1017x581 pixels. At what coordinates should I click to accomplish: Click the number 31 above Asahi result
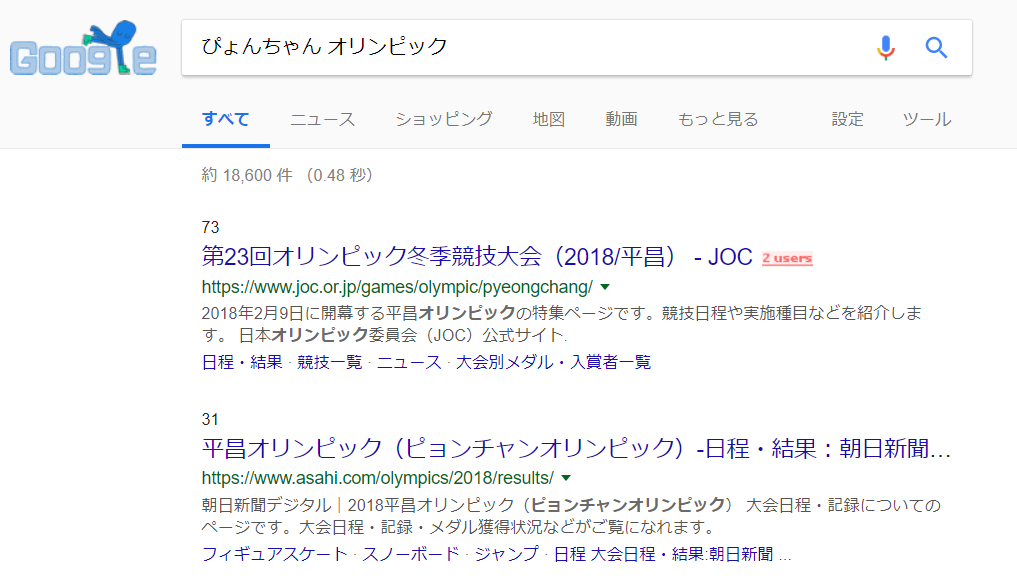pyautogui.click(x=210, y=419)
